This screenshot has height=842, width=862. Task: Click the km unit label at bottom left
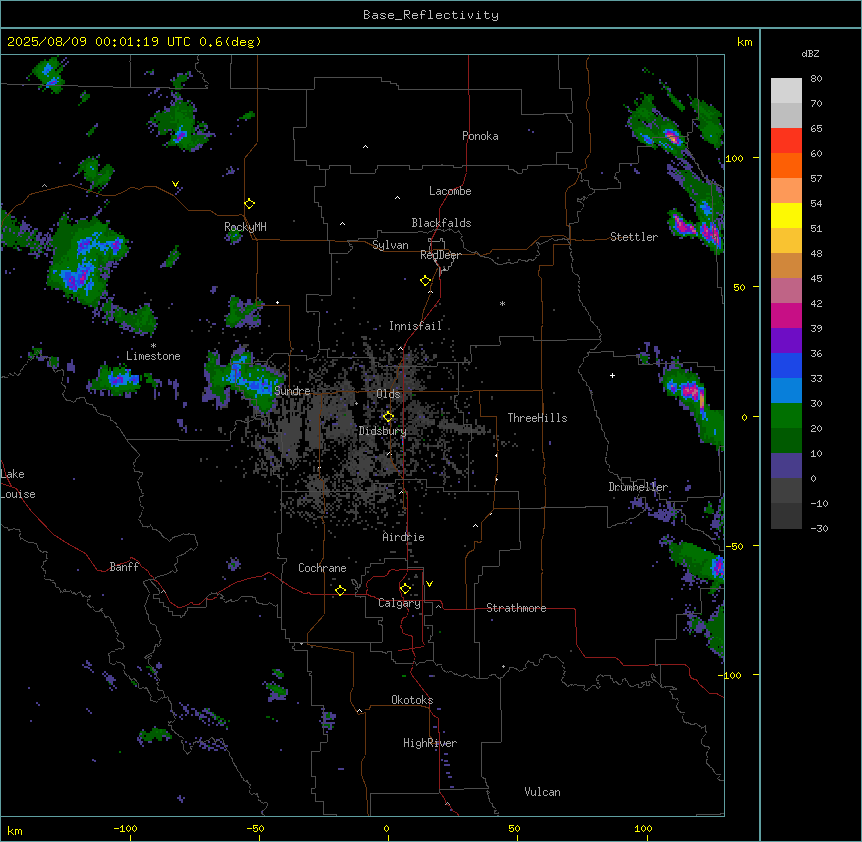14,831
